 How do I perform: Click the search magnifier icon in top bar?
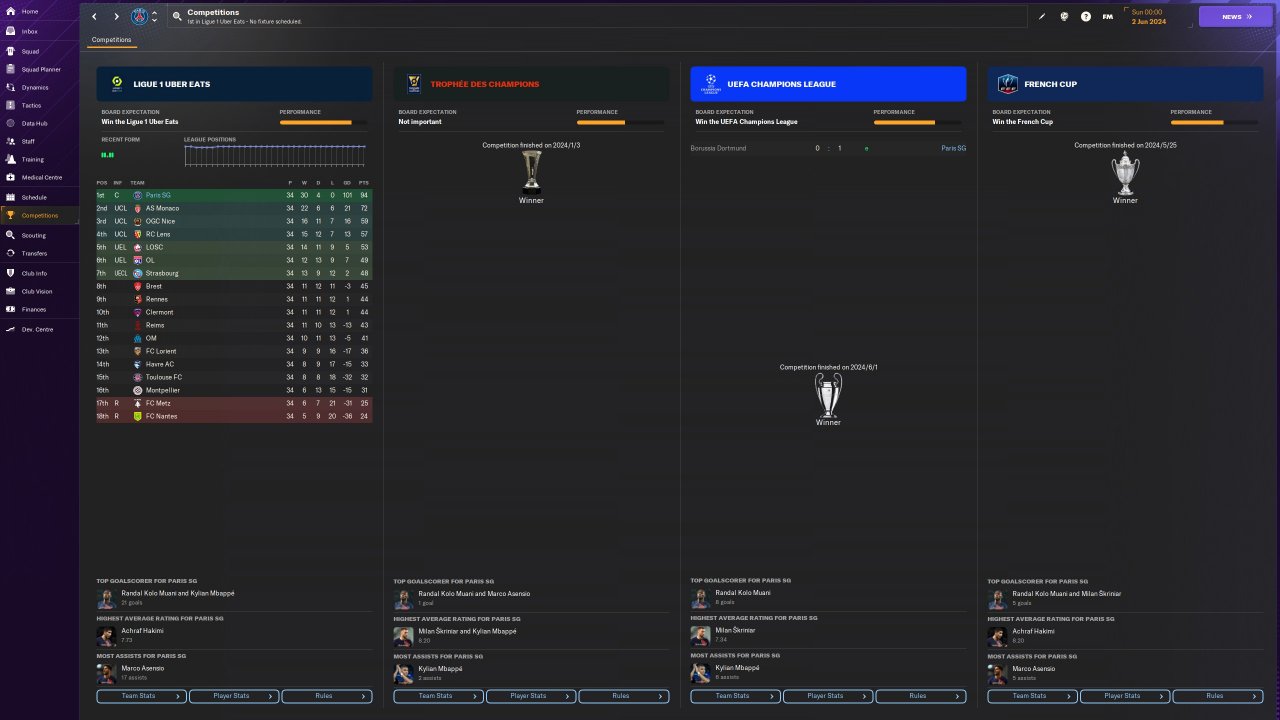[176, 17]
